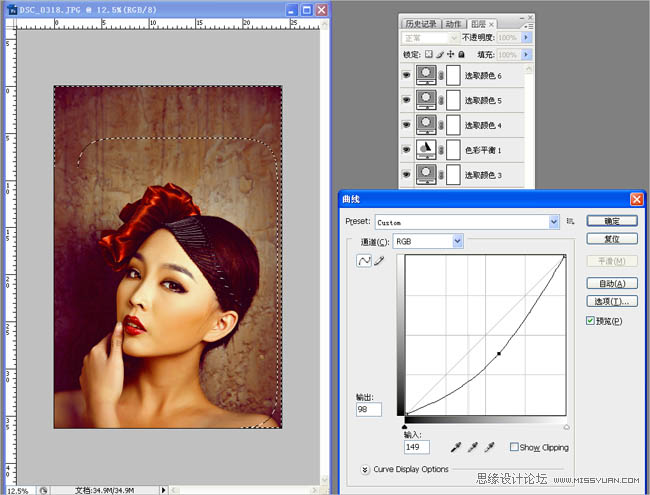Pick the black point eyedropper

(x=456, y=447)
